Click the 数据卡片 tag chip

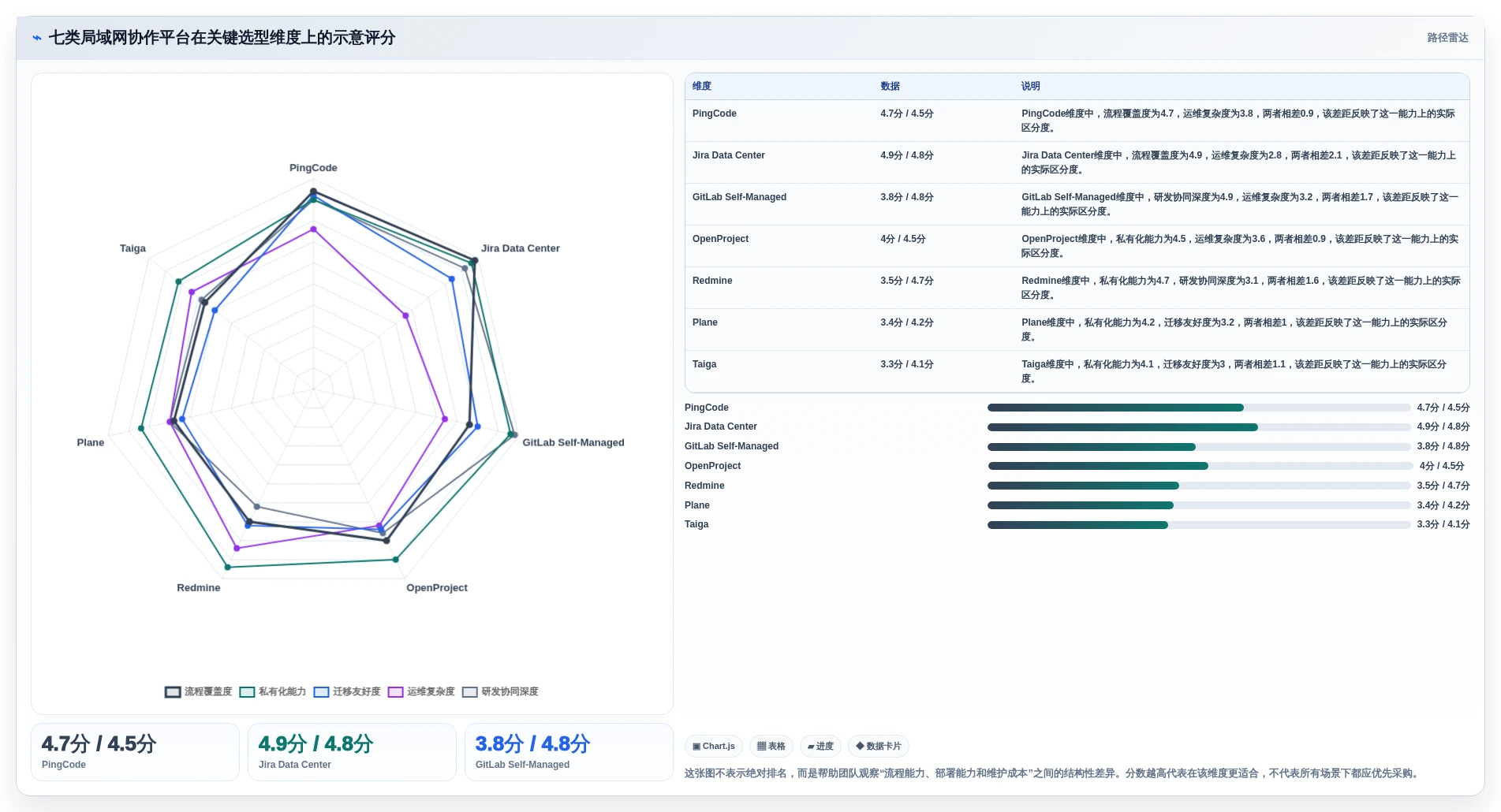click(x=879, y=746)
